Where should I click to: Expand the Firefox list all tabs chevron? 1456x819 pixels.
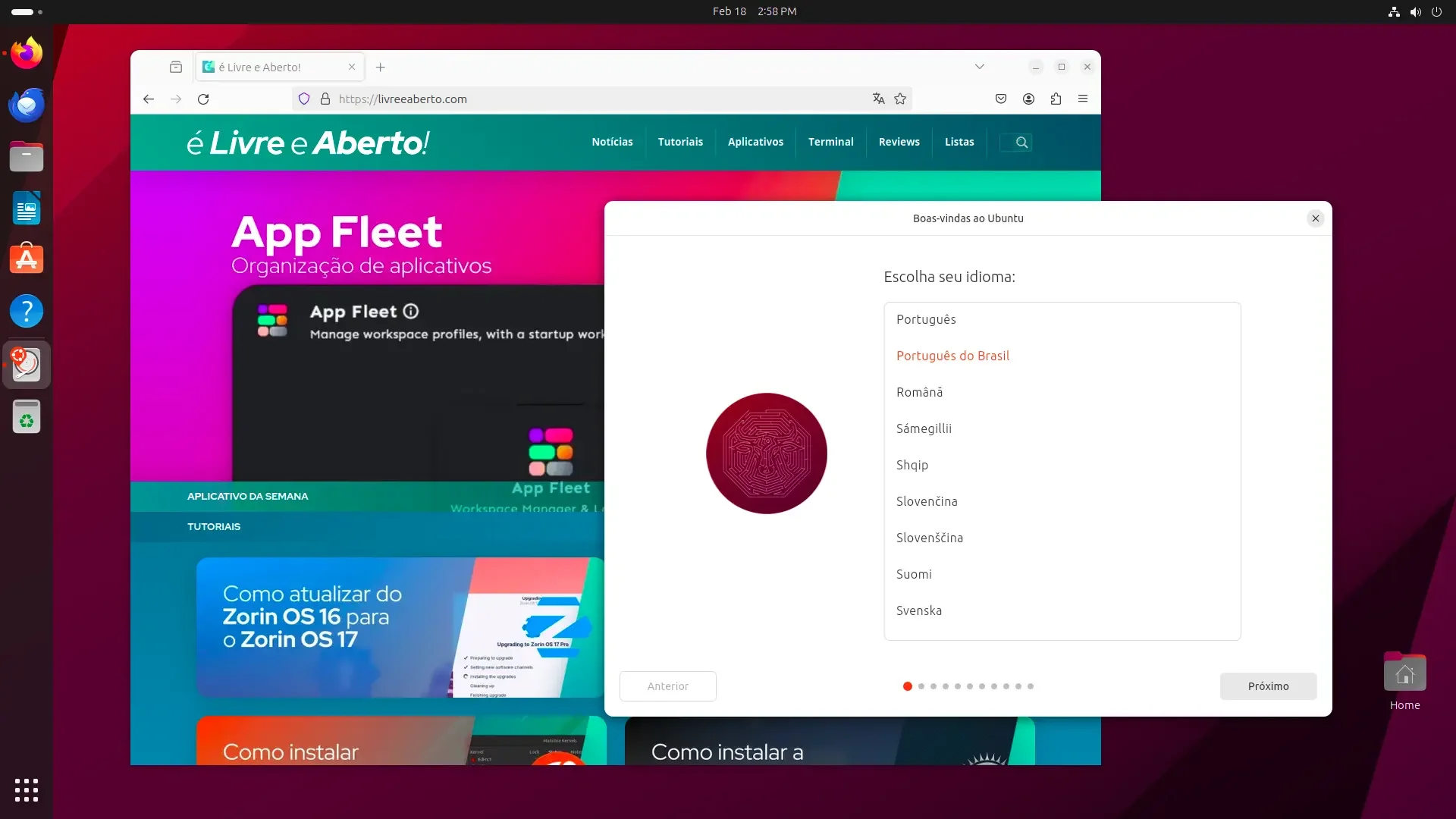(x=980, y=67)
